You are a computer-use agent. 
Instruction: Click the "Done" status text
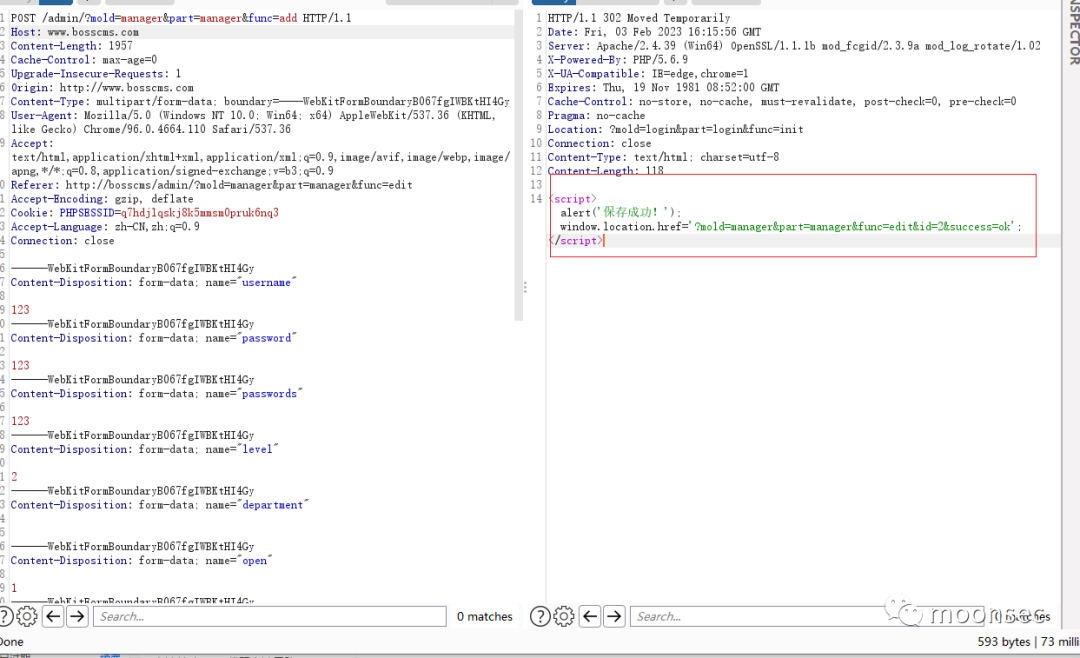[11, 641]
